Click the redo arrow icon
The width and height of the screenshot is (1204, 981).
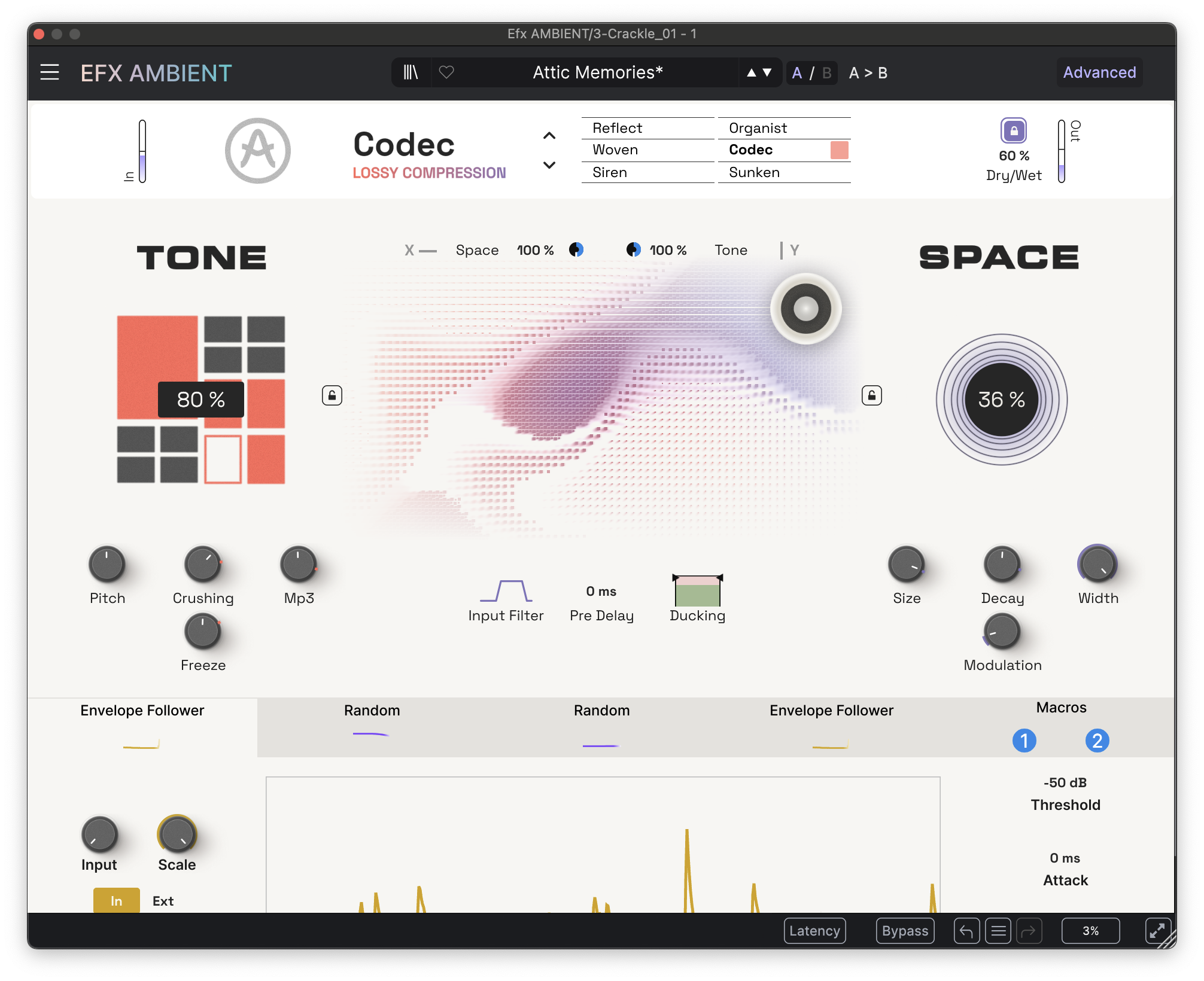1030,931
